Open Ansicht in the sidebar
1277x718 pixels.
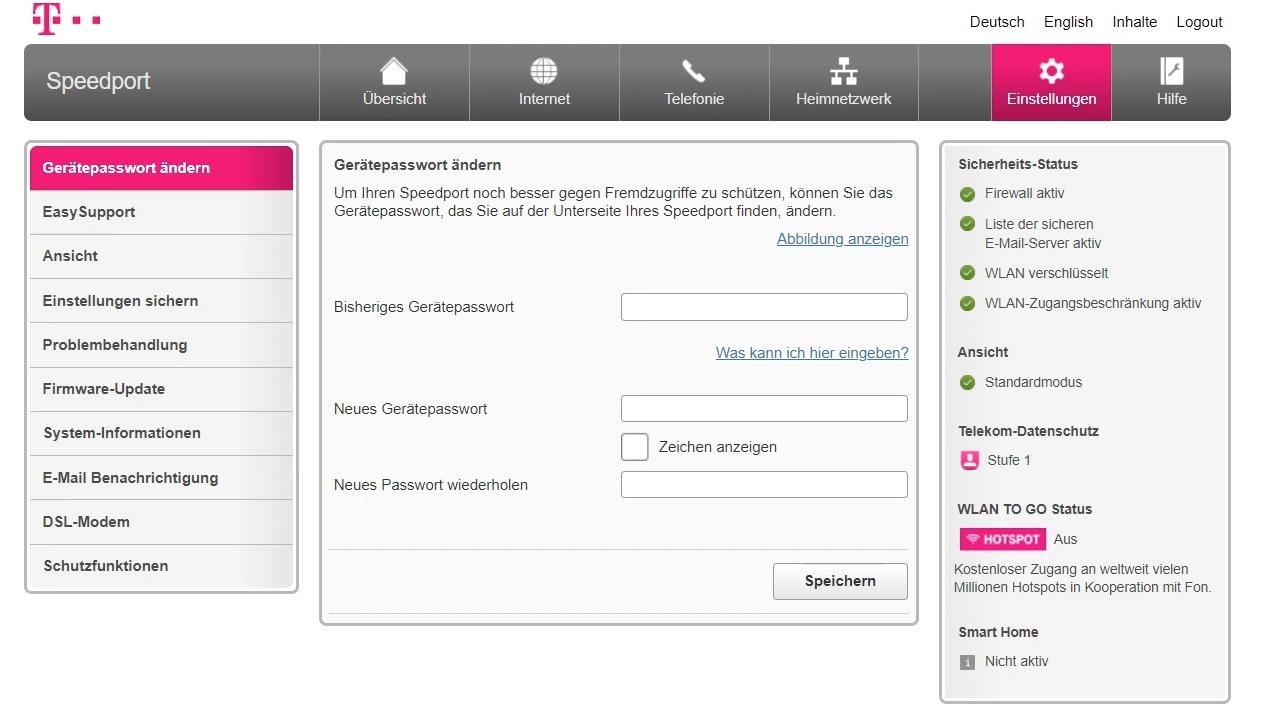point(161,256)
